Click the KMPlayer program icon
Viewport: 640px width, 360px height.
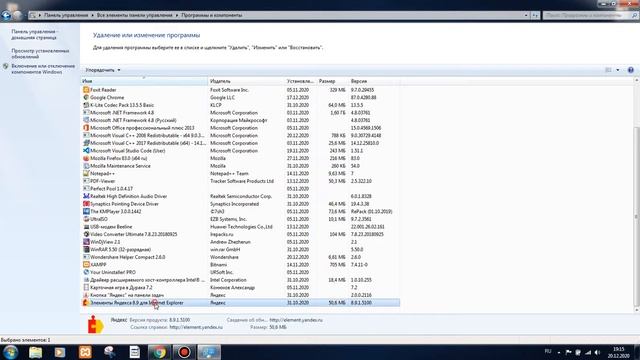[86, 211]
